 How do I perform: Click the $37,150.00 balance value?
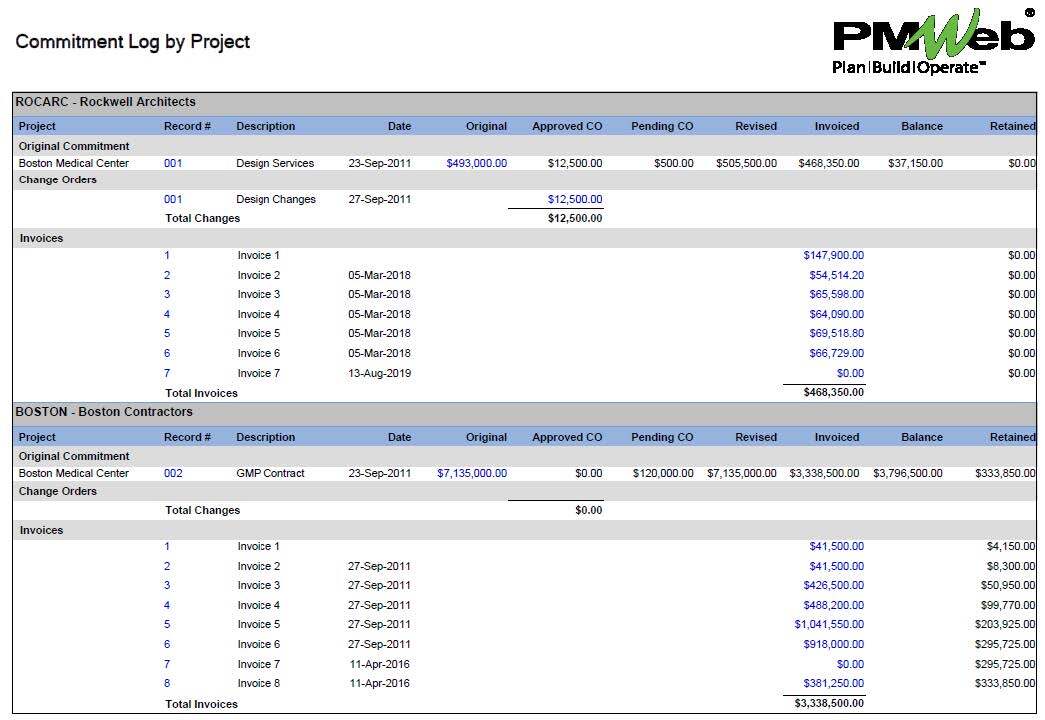pos(915,163)
